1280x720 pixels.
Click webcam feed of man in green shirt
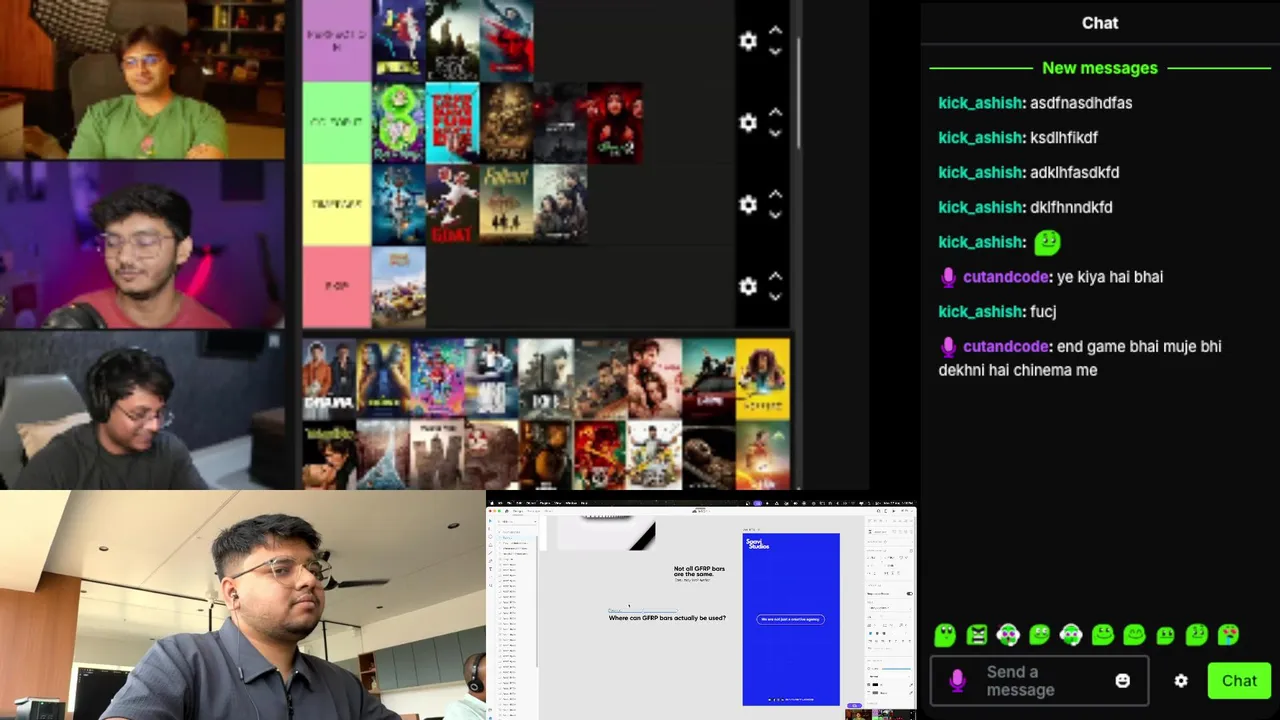(x=143, y=80)
